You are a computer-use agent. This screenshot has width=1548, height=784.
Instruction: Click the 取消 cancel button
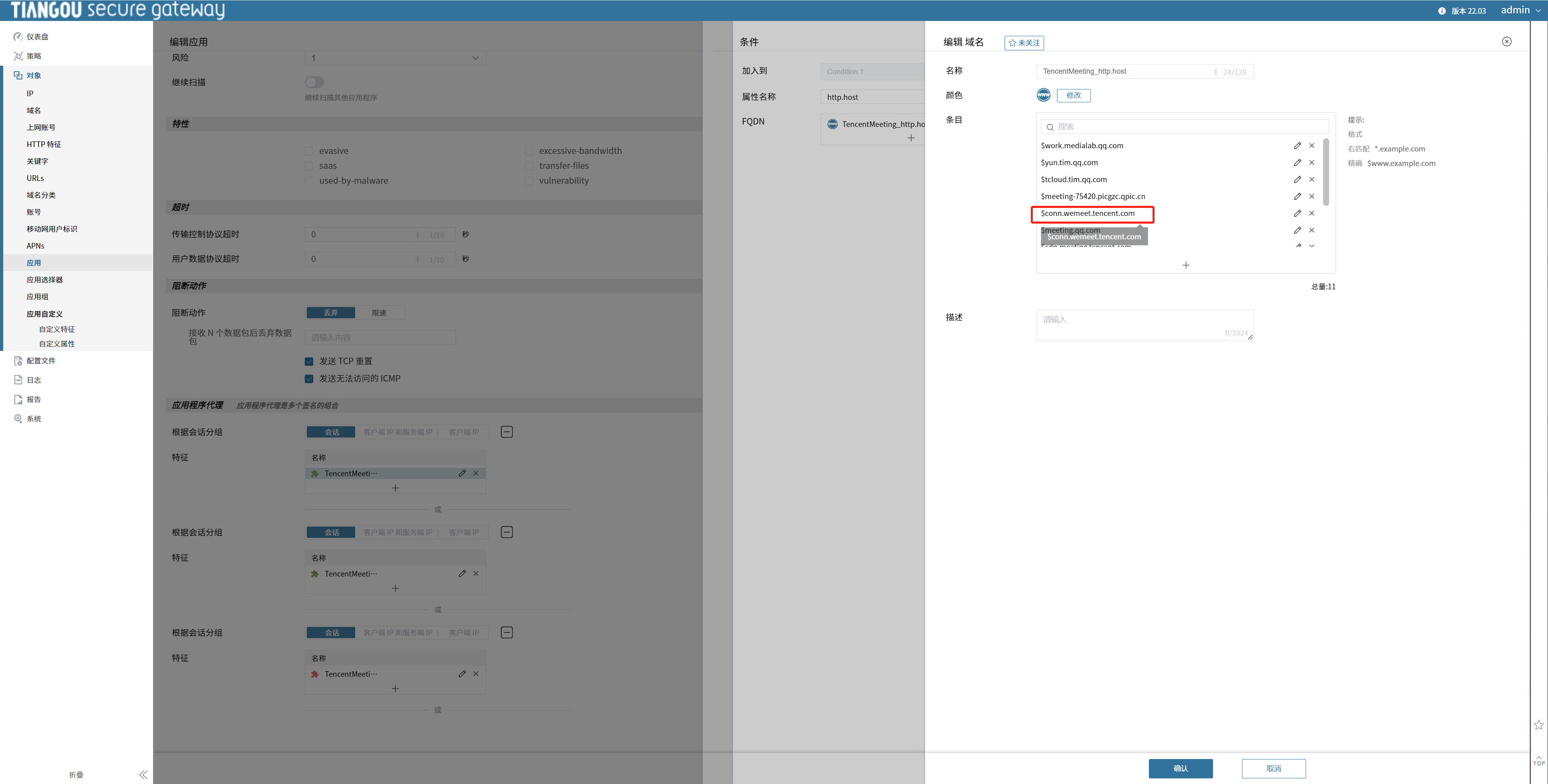pyautogui.click(x=1273, y=768)
